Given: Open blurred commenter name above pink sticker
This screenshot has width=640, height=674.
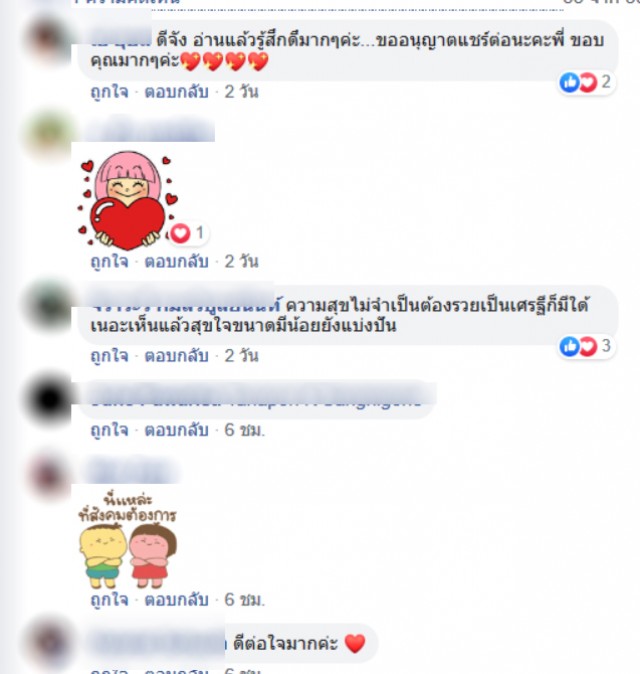Looking at the screenshot, I should pyautogui.click(x=149, y=129).
